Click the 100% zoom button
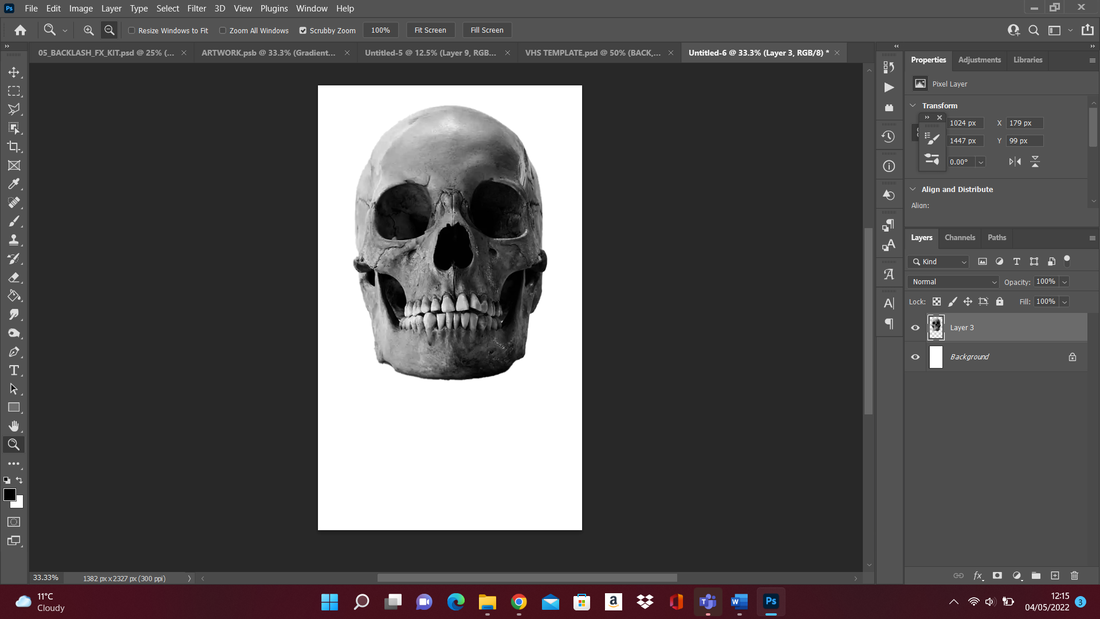Screen dimensions: 1100x619 pos(380,30)
